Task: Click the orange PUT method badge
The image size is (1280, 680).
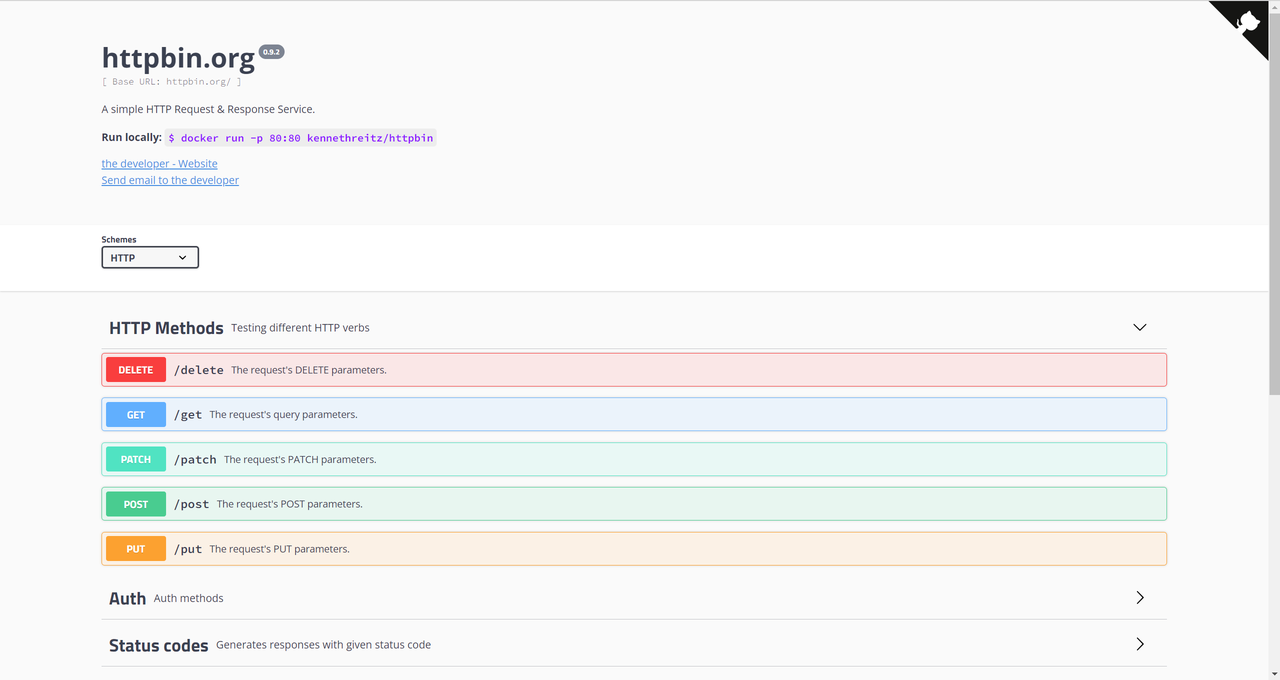Action: point(136,550)
